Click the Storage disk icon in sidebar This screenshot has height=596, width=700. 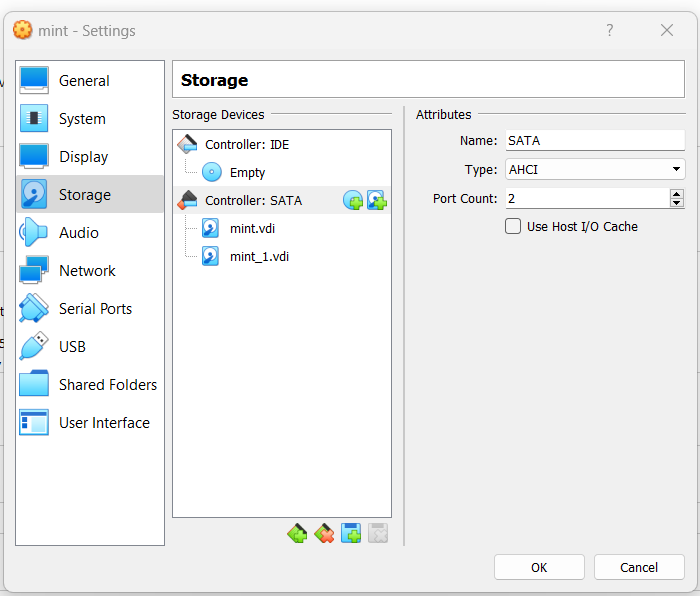point(34,194)
